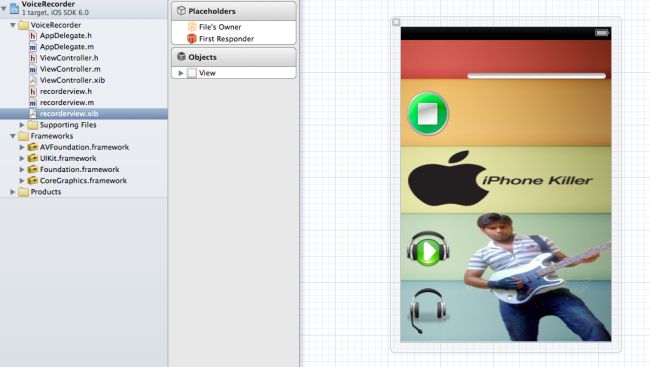This screenshot has width=650, height=367.
Task: Select AppDelegate.h file
Action: (x=65, y=36)
